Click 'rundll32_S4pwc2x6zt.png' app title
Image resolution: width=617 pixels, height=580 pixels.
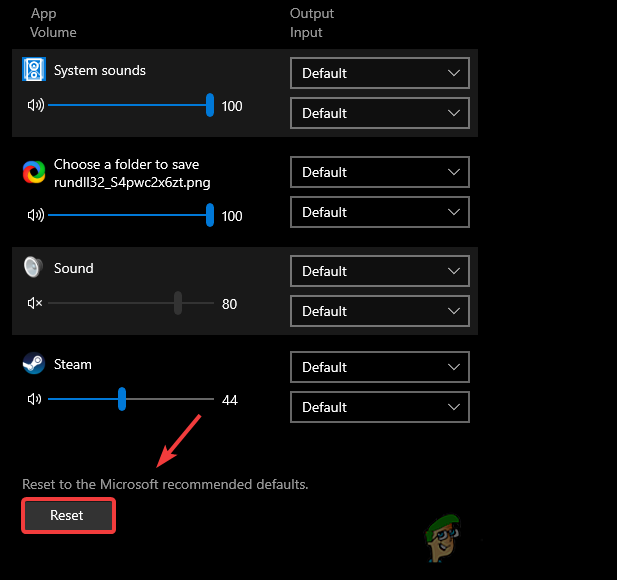click(x=132, y=183)
